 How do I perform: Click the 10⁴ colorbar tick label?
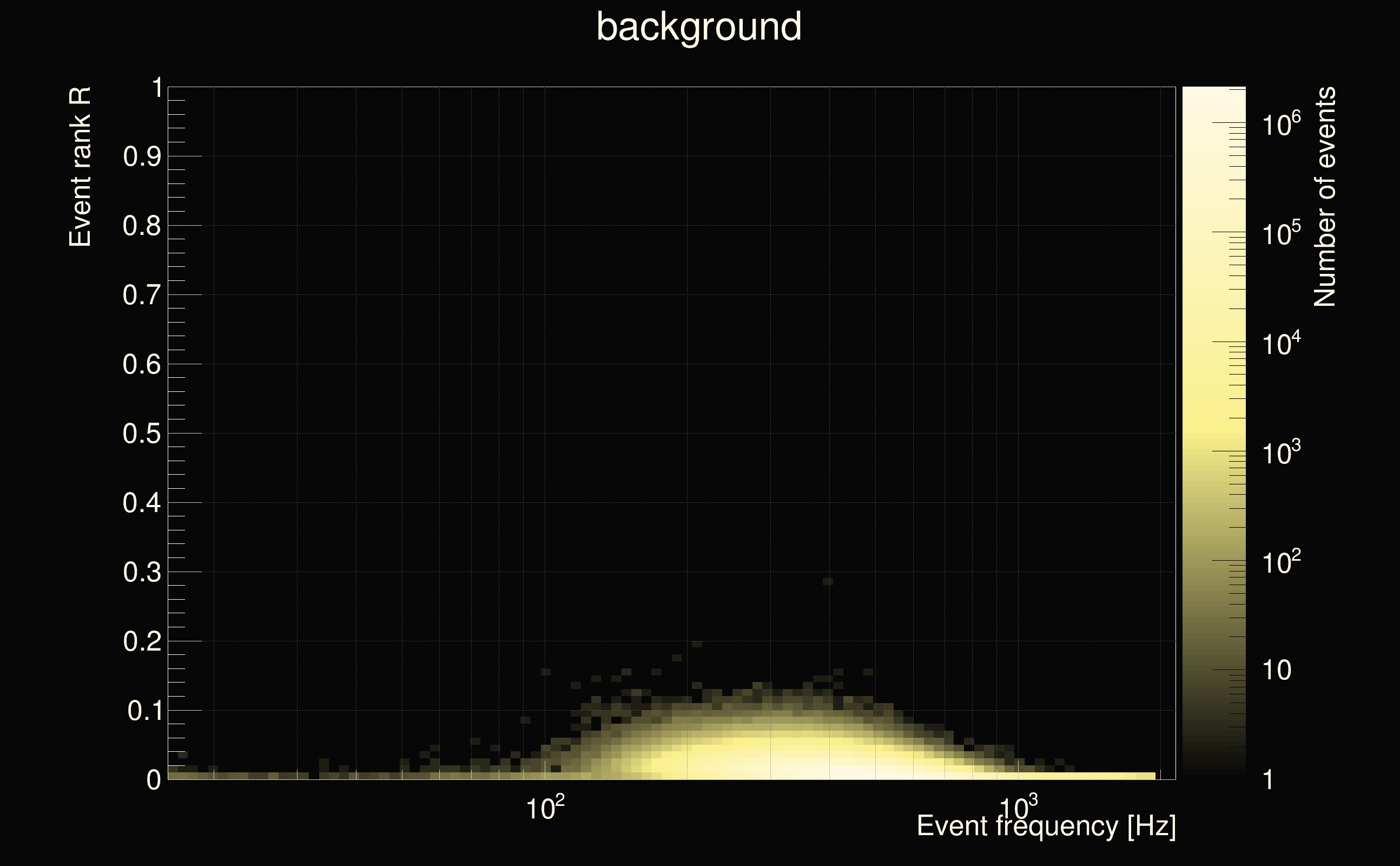coord(1281,343)
